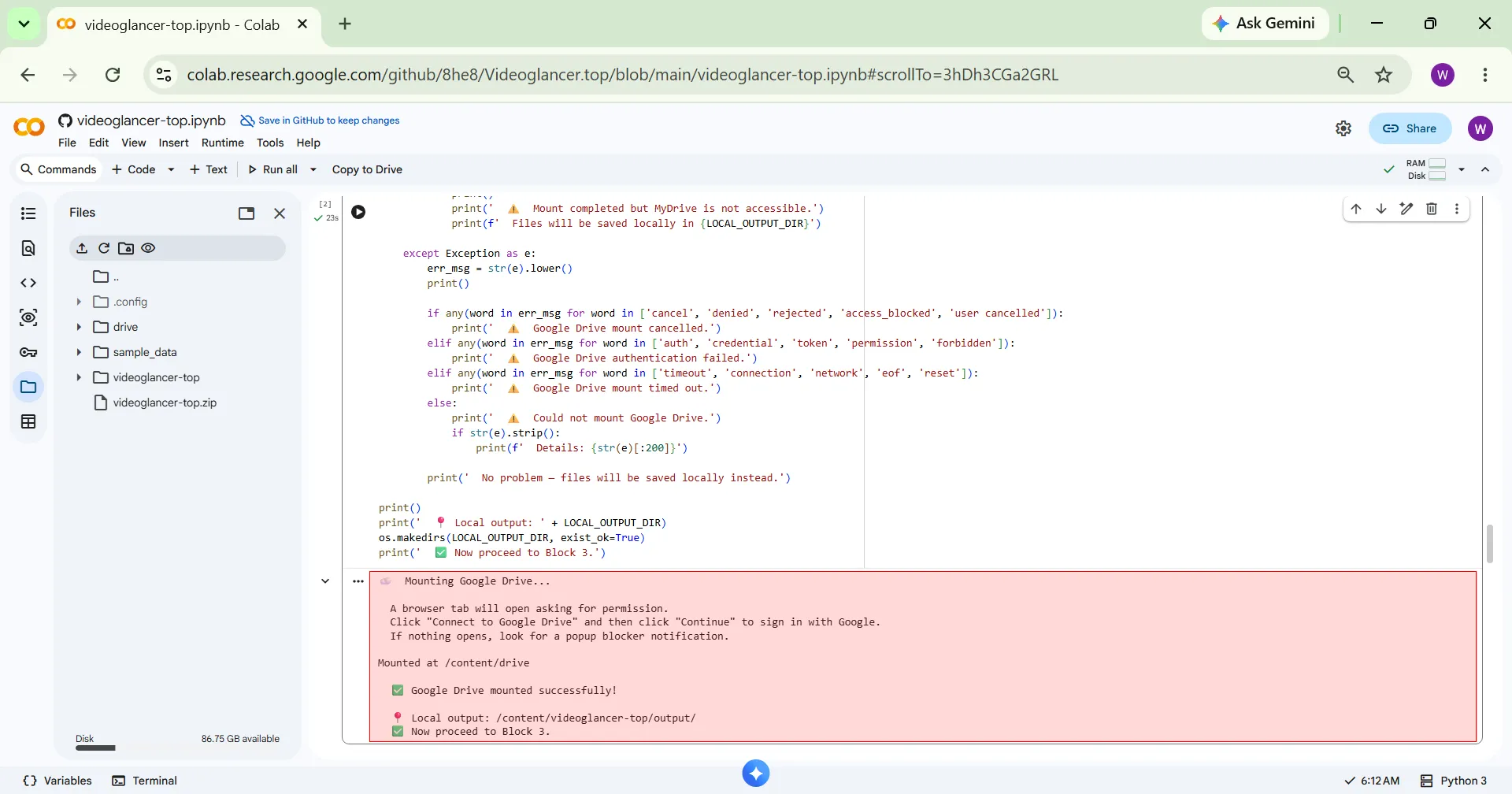Add a Text cell
Viewport: 1512px width, 794px height.
[209, 169]
